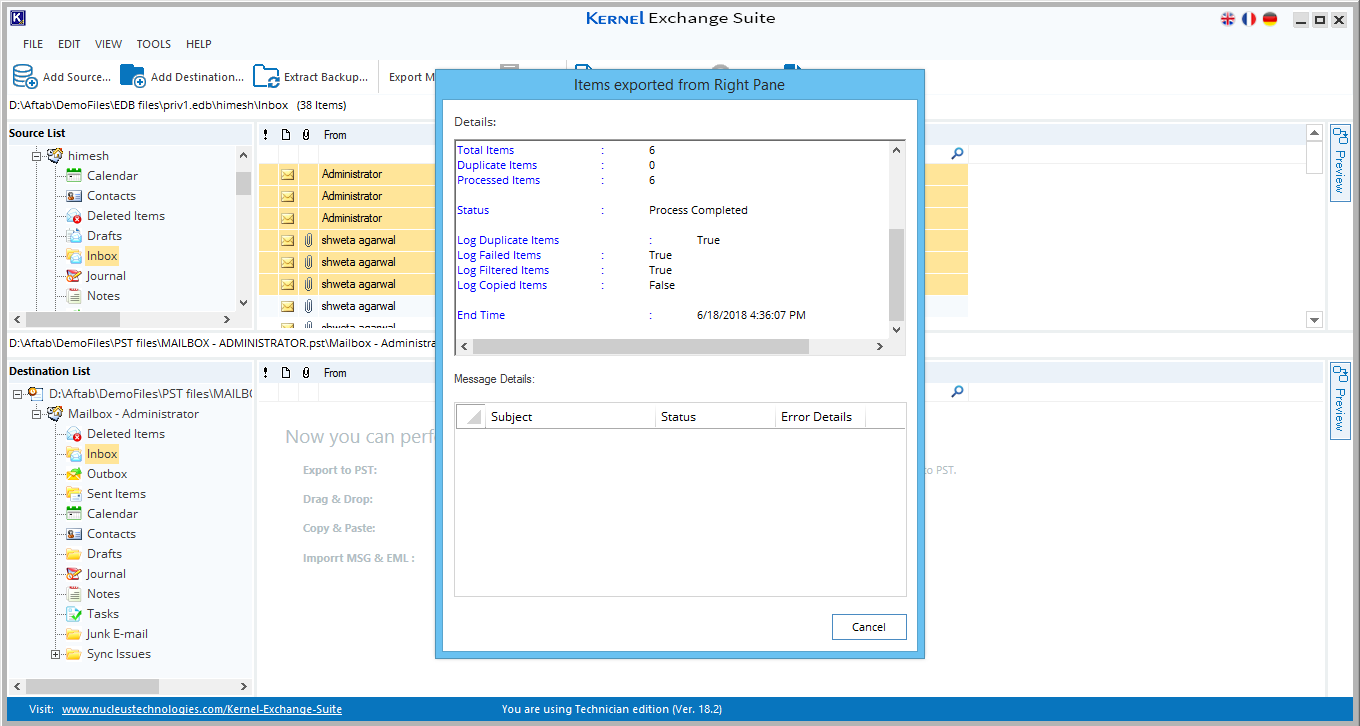Click the select-all corner of Message Details grid
Screen dimensions: 1360x726
470,417
